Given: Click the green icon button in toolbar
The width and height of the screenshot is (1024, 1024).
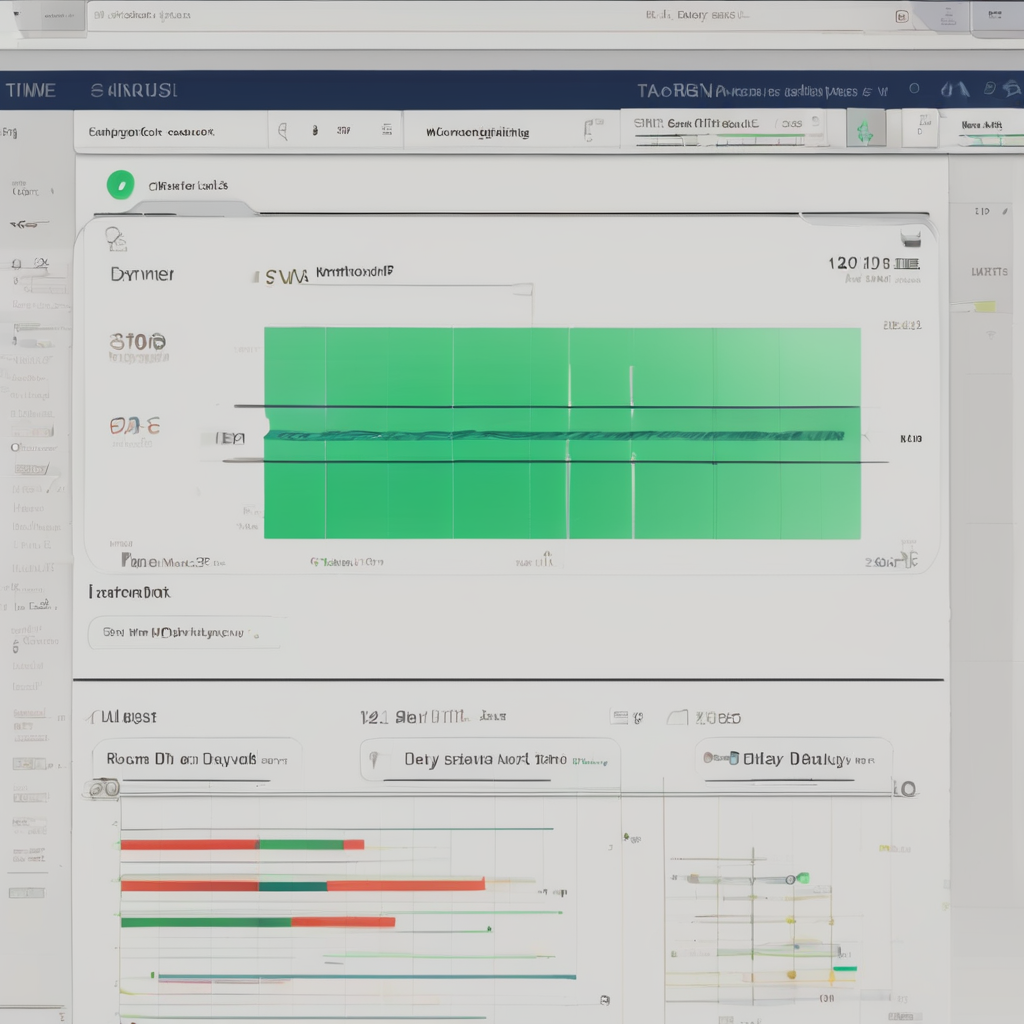Looking at the screenshot, I should [x=865, y=130].
